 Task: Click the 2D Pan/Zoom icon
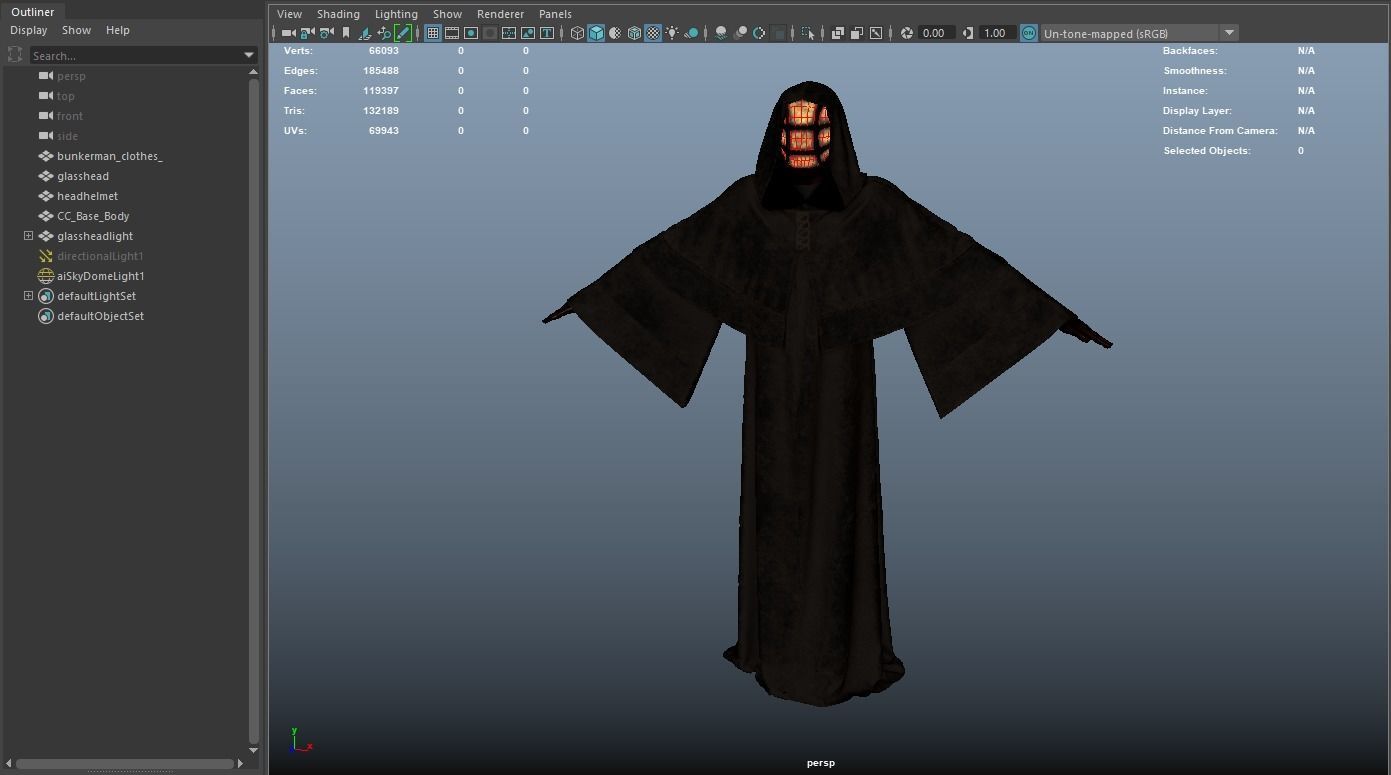coord(384,33)
